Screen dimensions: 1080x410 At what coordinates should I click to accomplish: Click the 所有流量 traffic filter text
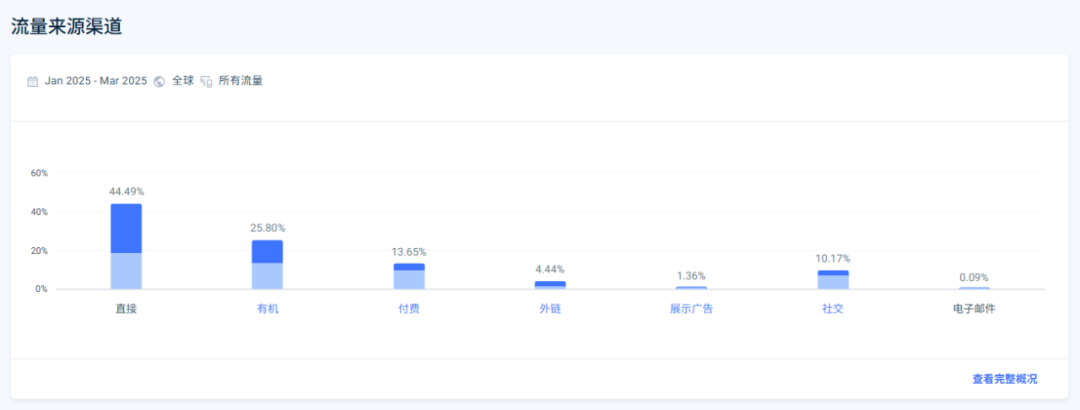240,81
